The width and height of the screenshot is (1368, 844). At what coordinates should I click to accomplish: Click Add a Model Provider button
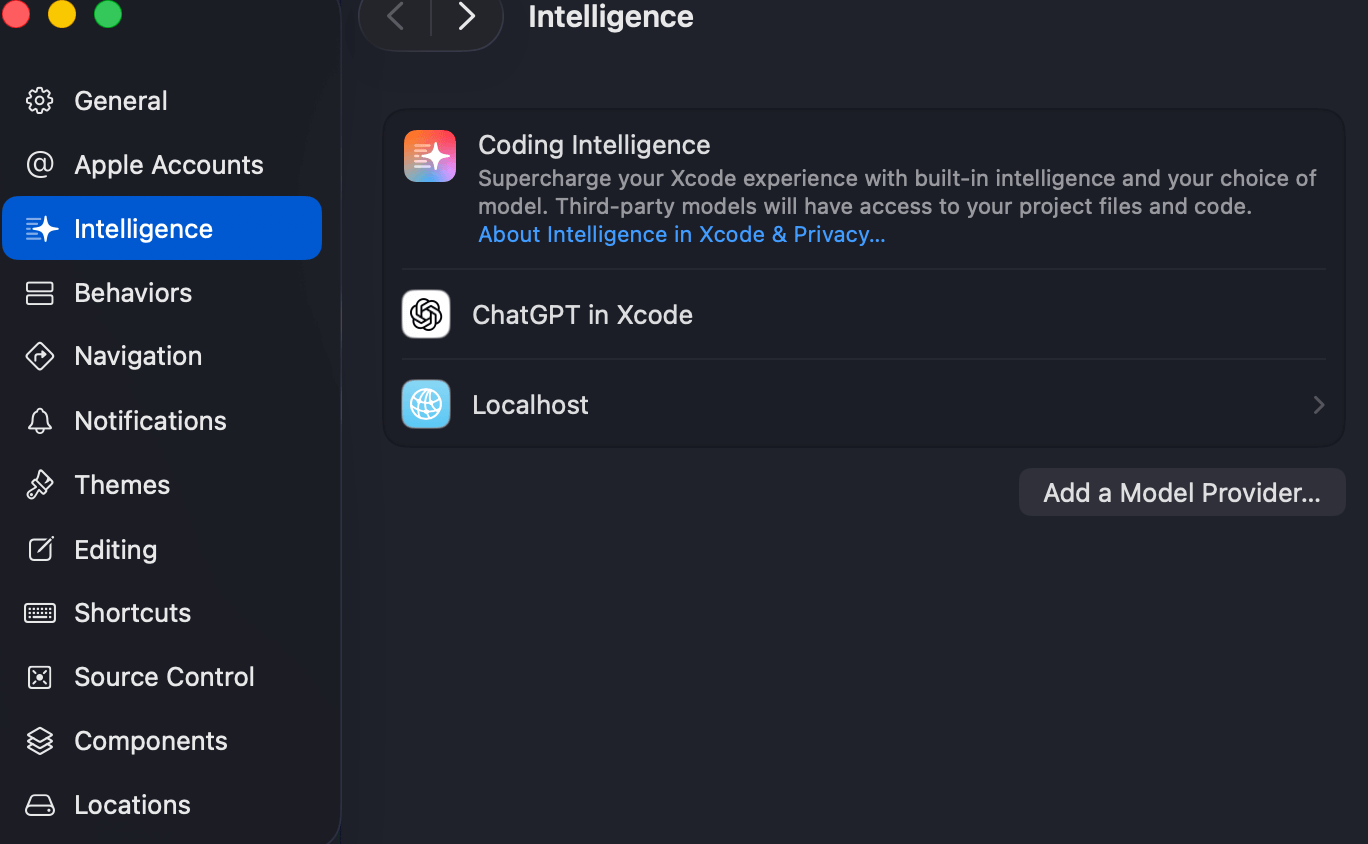pyautogui.click(x=1181, y=493)
